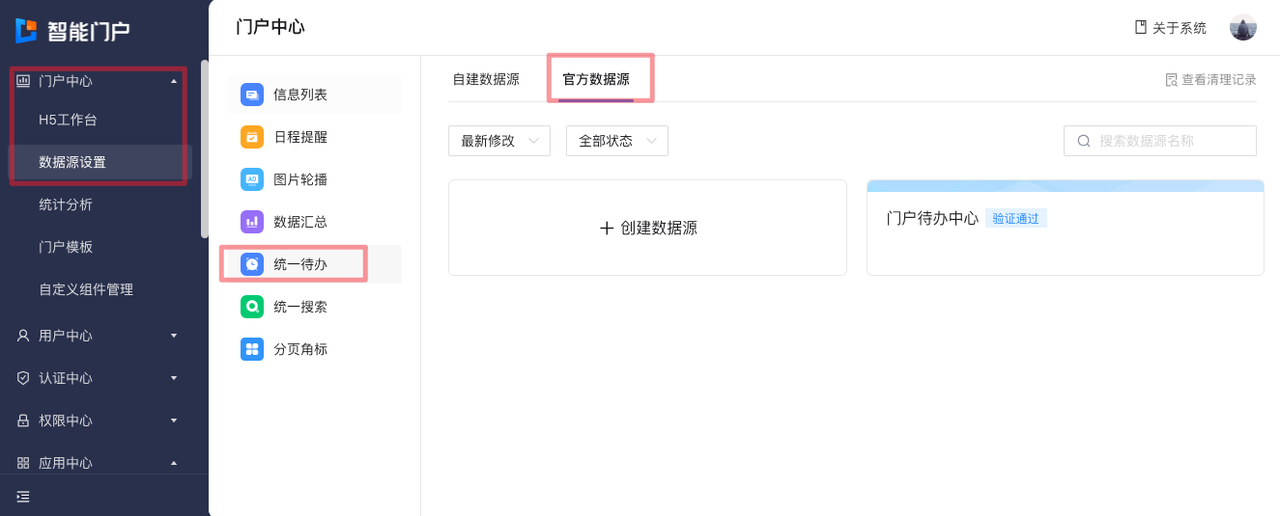1280x516 pixels.
Task: Click the 日程提醒 orange calendar icon
Action: click(x=252, y=137)
